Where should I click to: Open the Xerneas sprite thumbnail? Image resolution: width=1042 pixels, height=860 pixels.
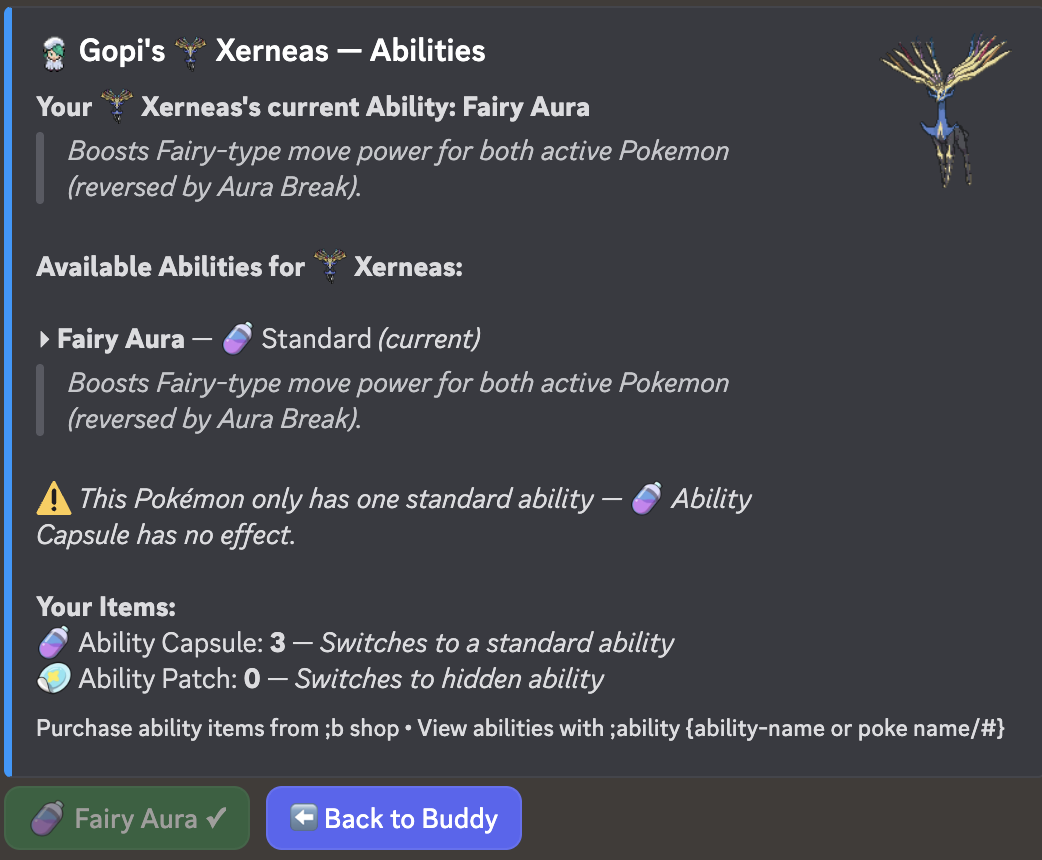click(946, 110)
